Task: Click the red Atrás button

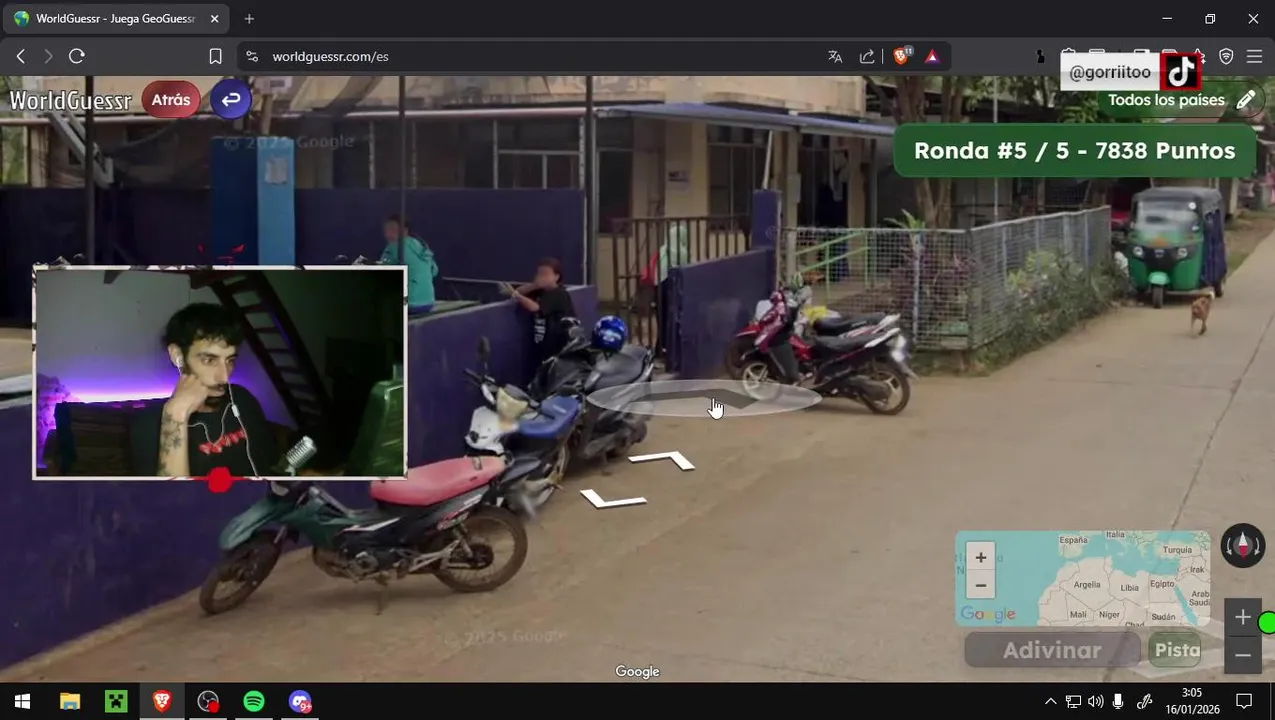Action: click(171, 100)
